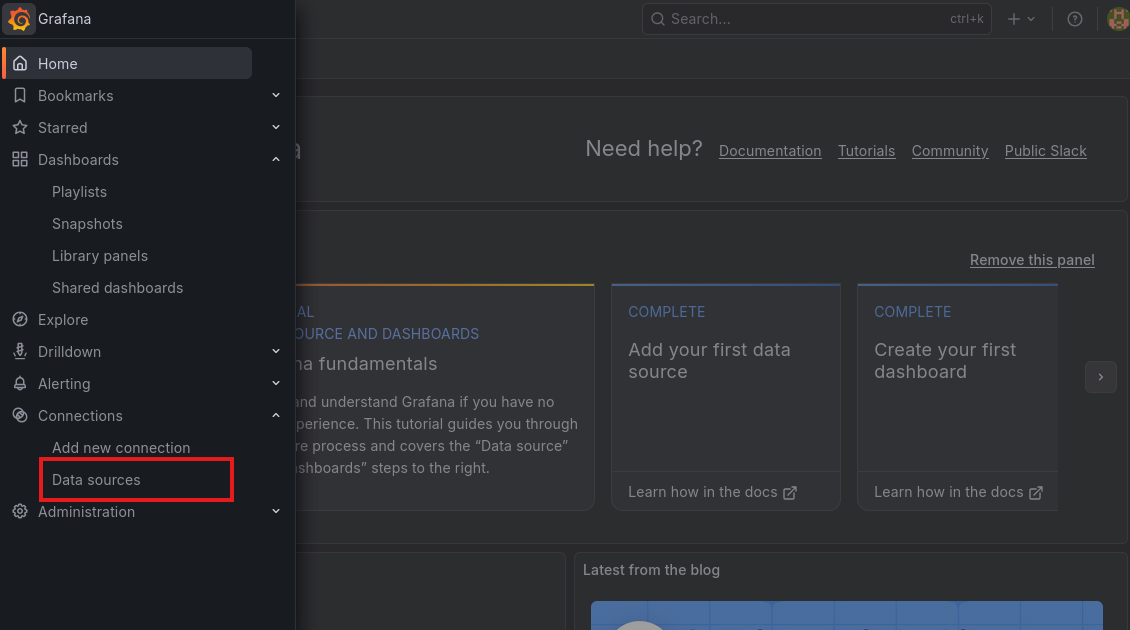Expand the Alerting section chevron
The width and height of the screenshot is (1130, 630).
[276, 383]
